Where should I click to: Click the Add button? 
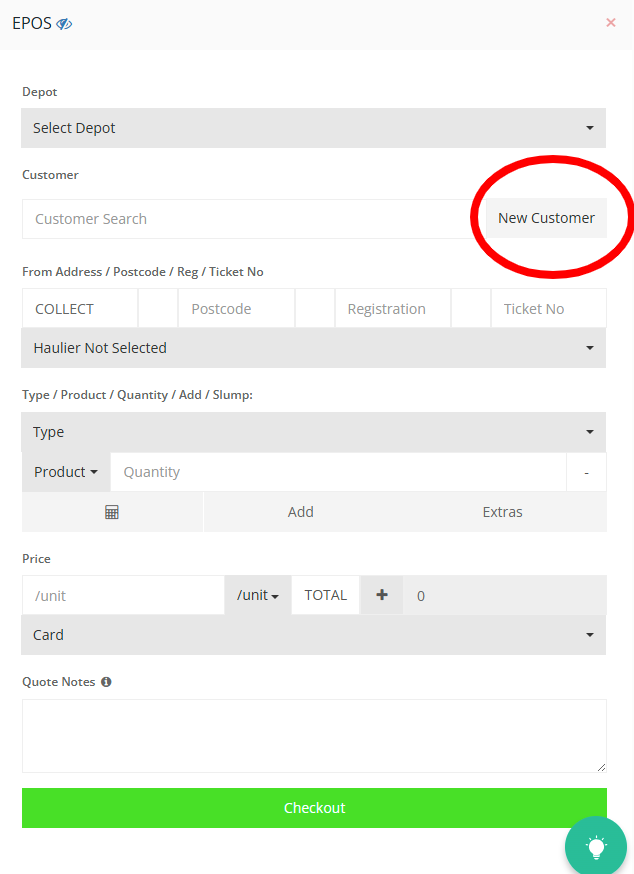301,512
